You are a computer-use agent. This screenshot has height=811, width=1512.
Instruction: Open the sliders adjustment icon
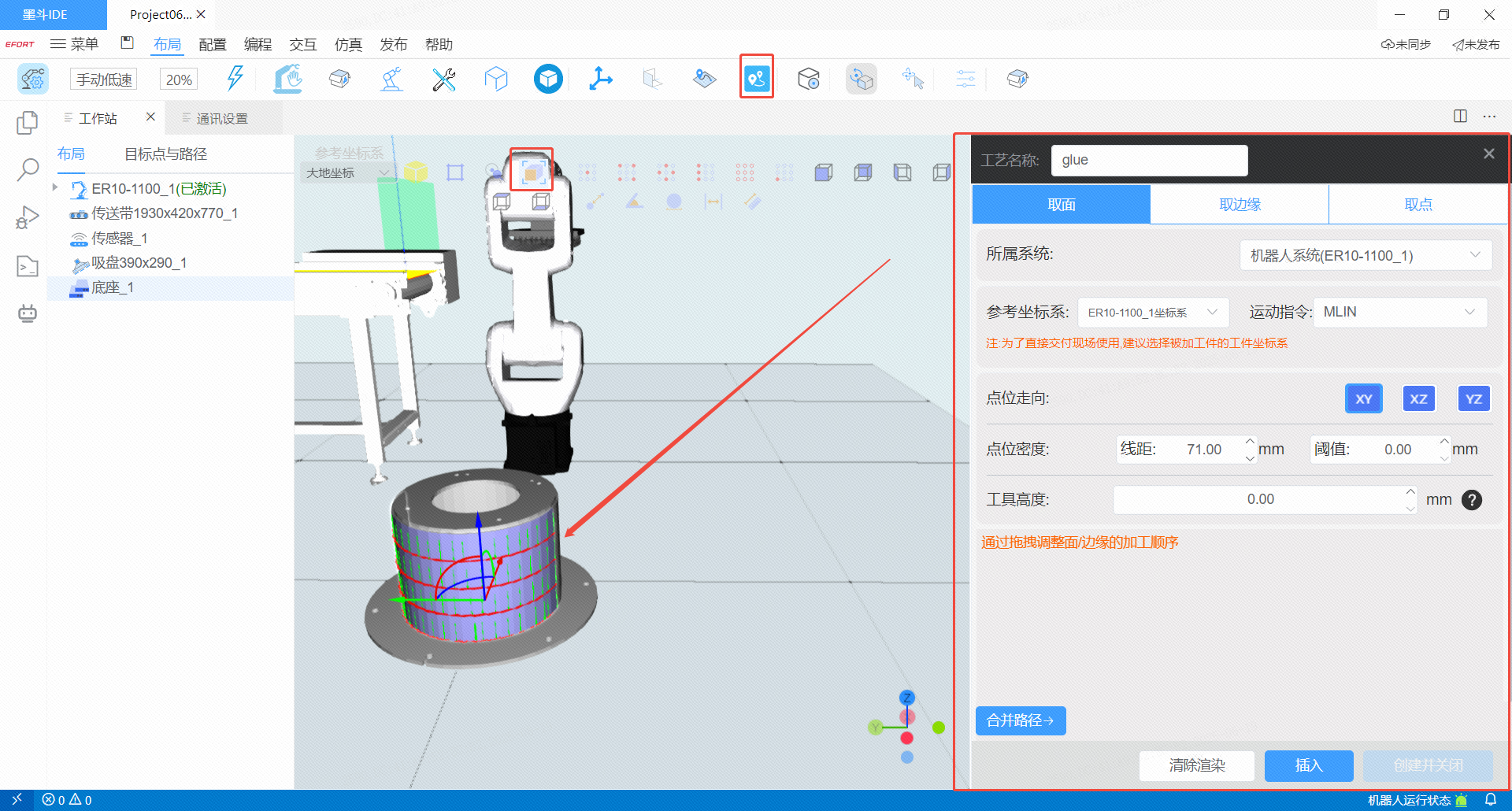[x=965, y=79]
